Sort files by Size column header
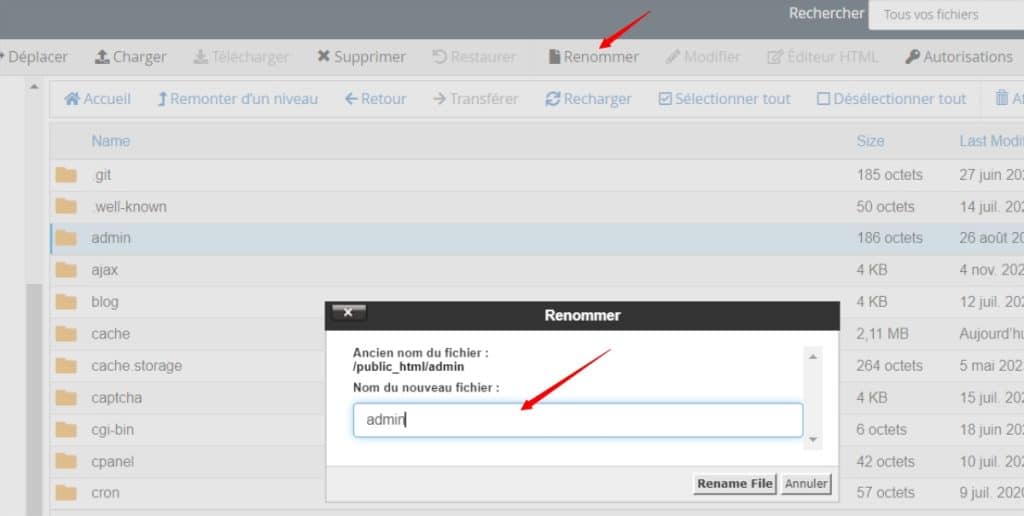 click(x=870, y=141)
